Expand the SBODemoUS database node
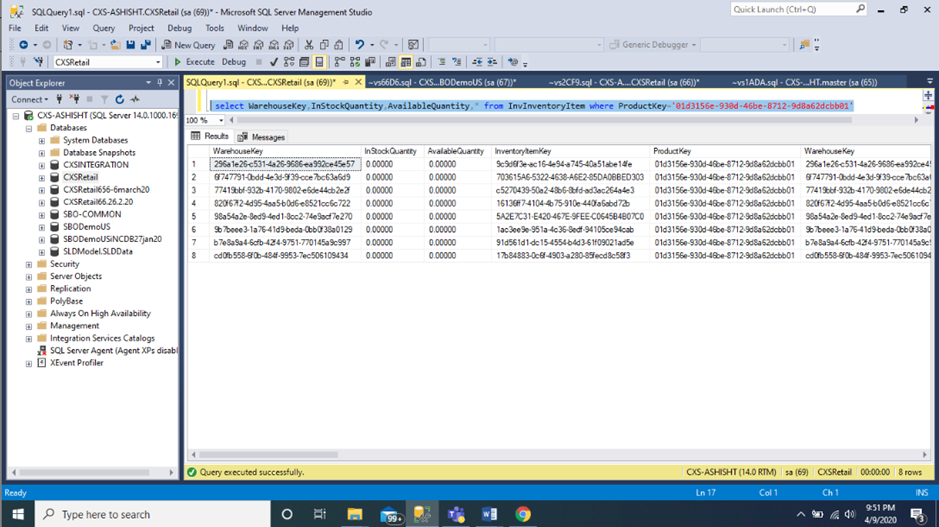This screenshot has height=527, width=939. [41, 227]
